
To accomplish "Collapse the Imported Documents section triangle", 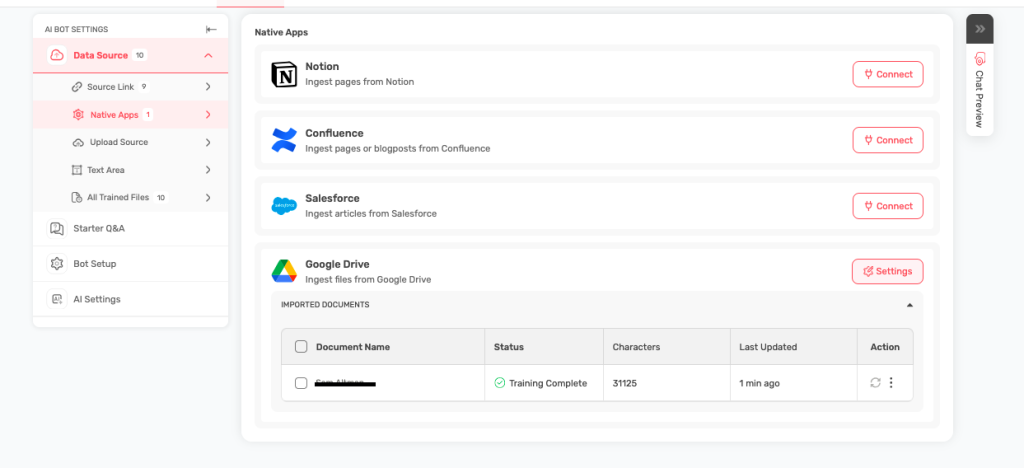I will [x=910, y=305].
